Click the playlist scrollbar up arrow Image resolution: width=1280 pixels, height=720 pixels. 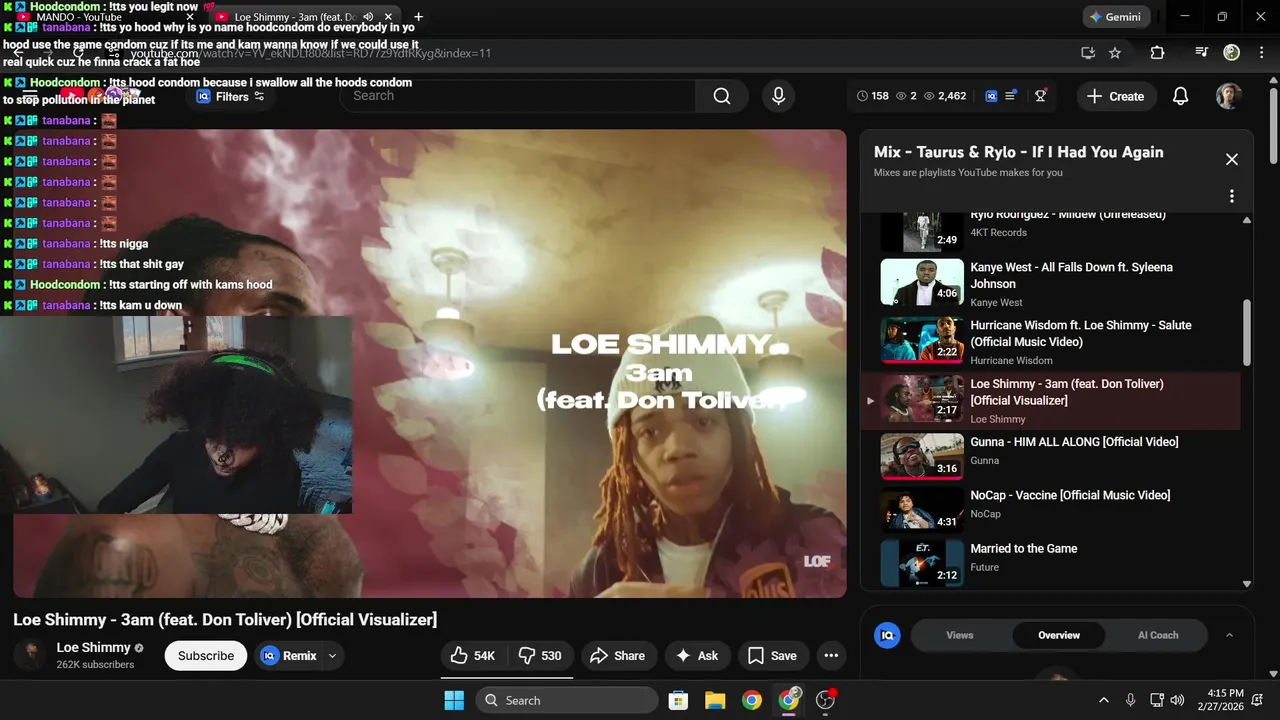click(x=1247, y=220)
